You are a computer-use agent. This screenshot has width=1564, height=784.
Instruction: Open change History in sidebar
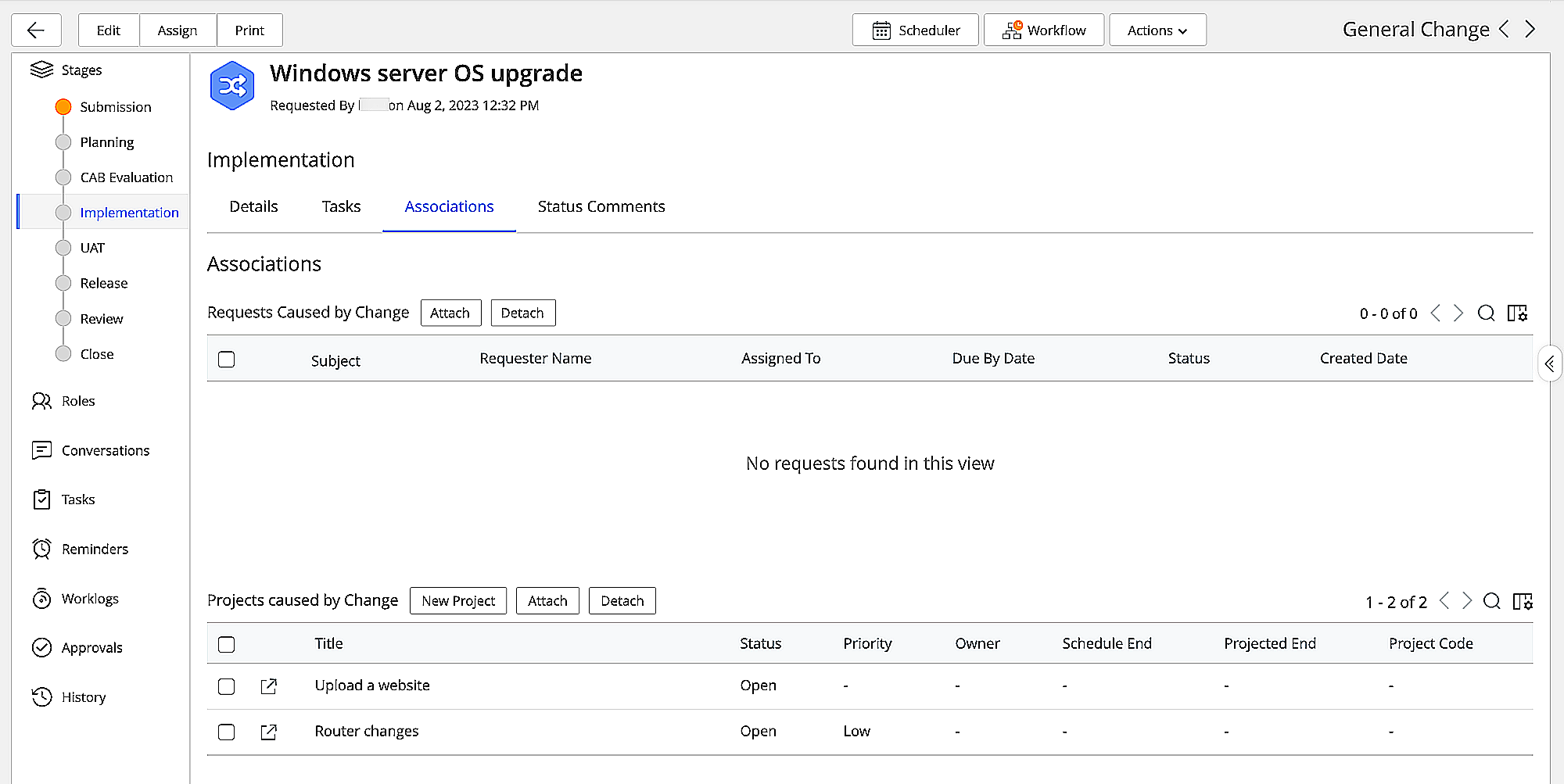point(83,697)
